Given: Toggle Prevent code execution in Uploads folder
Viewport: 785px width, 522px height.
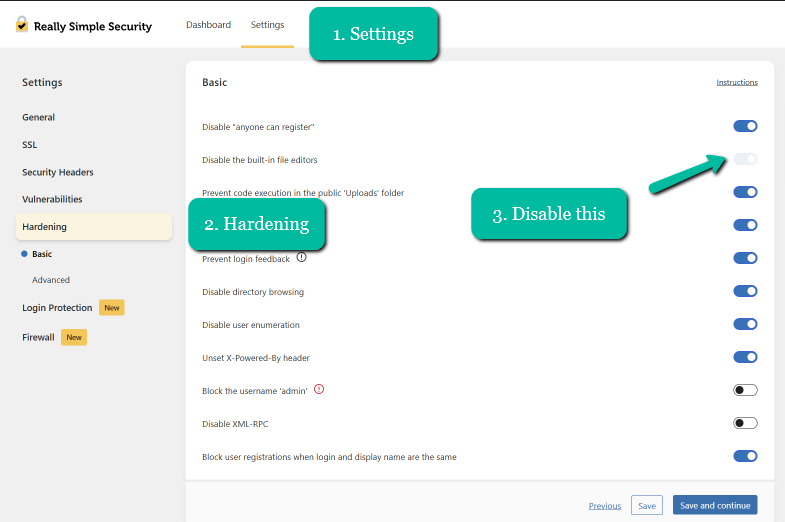Looking at the screenshot, I should click(745, 192).
